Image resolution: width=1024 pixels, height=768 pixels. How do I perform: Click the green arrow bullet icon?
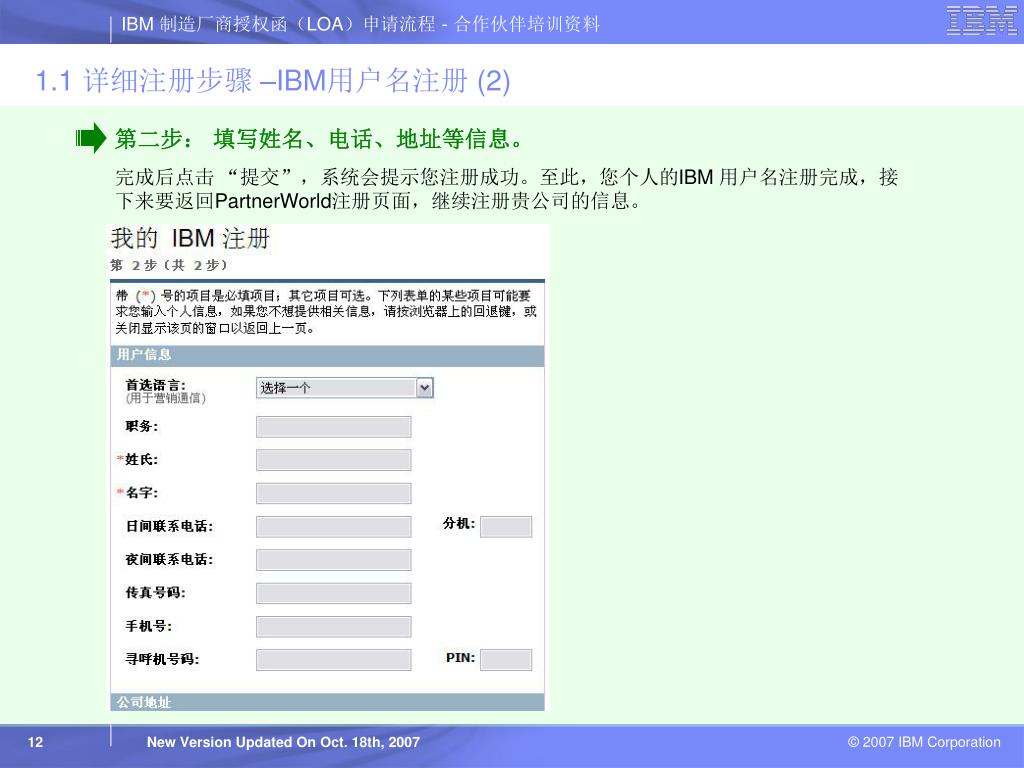click(91, 138)
